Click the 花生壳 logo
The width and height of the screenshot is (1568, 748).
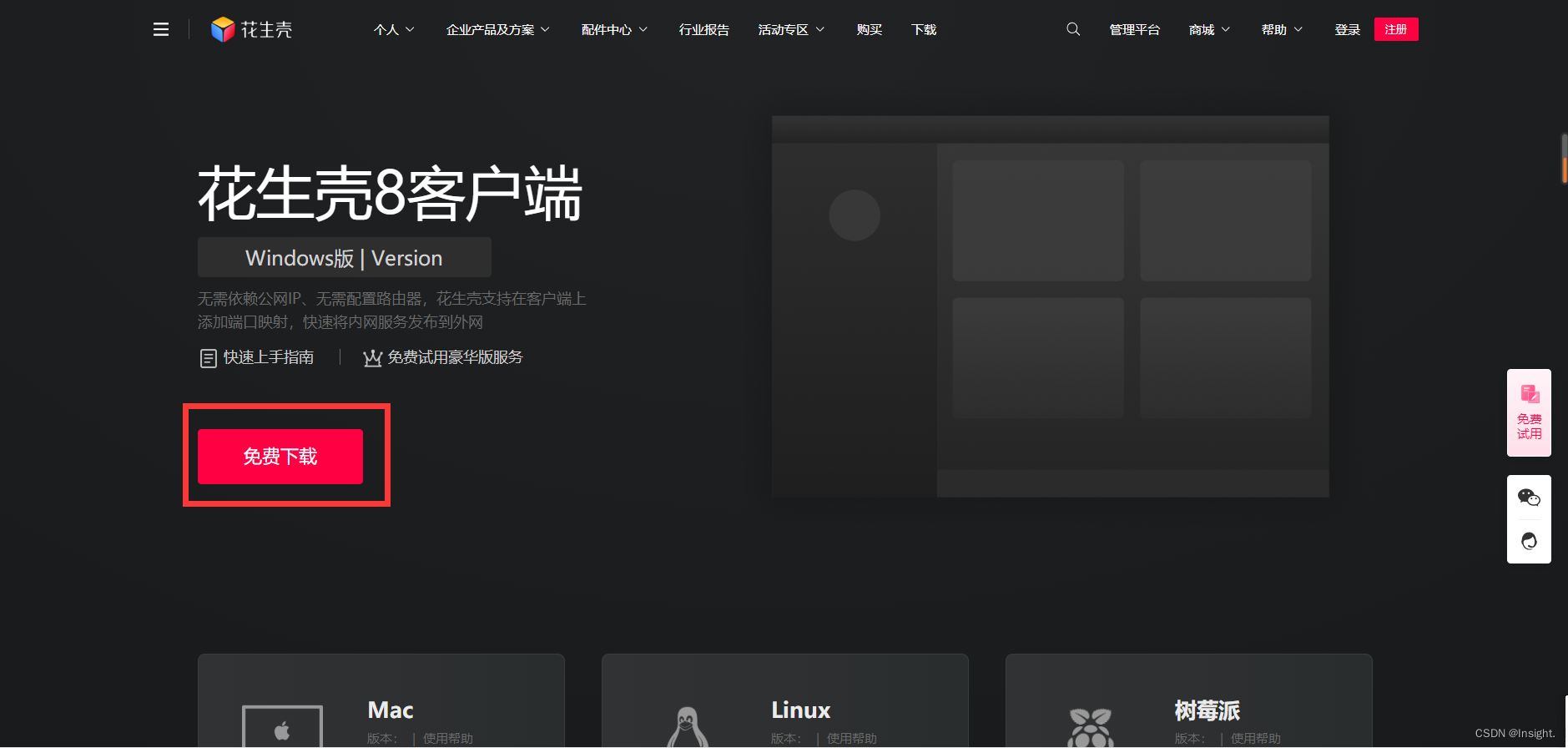point(251,30)
